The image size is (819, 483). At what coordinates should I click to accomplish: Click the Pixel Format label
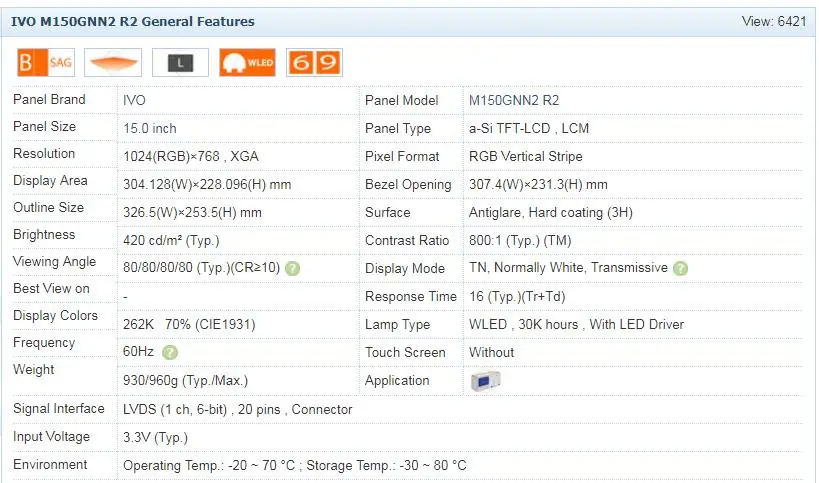point(402,157)
